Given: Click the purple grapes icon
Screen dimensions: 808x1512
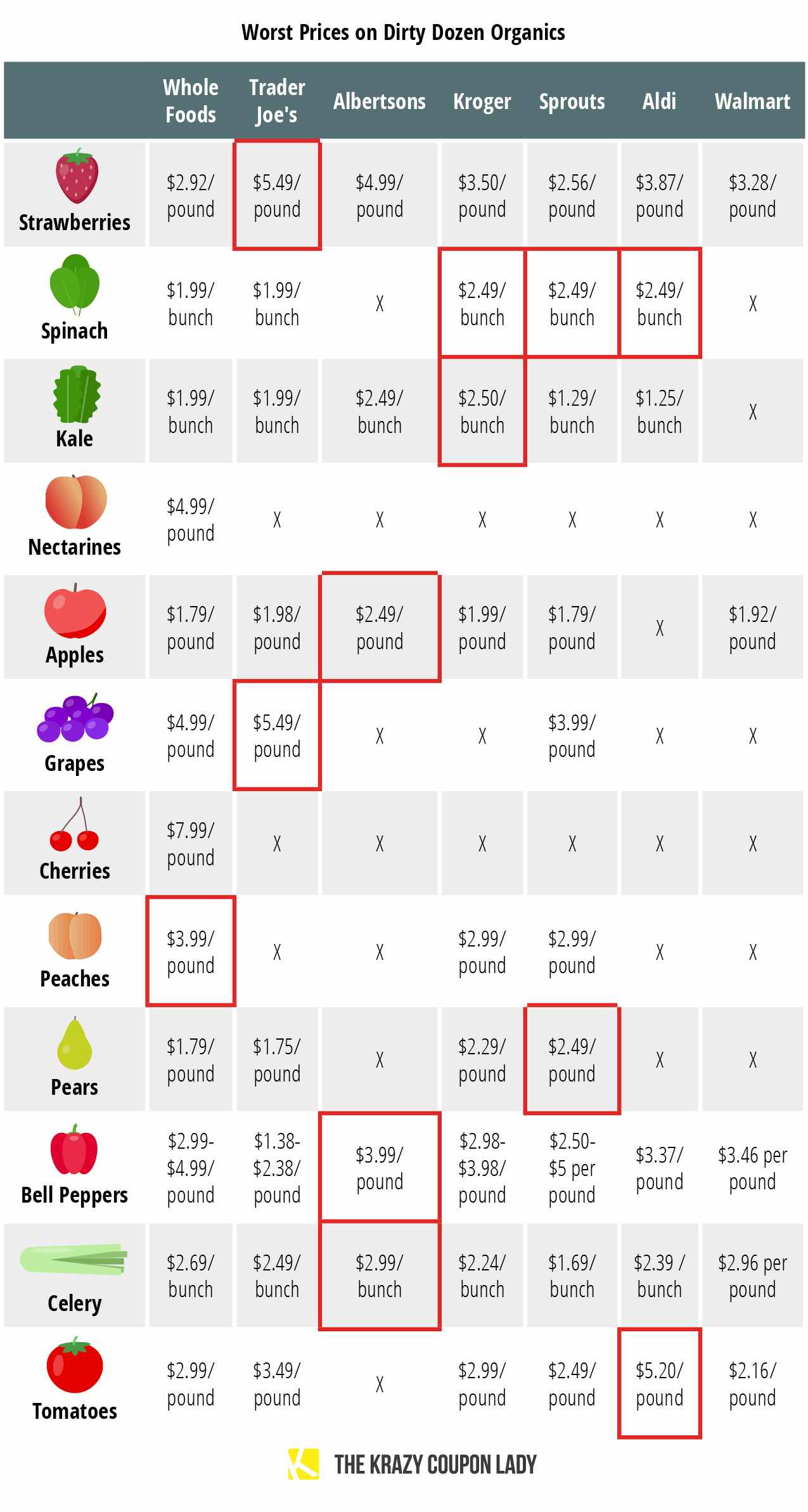Looking at the screenshot, I should click(75, 718).
